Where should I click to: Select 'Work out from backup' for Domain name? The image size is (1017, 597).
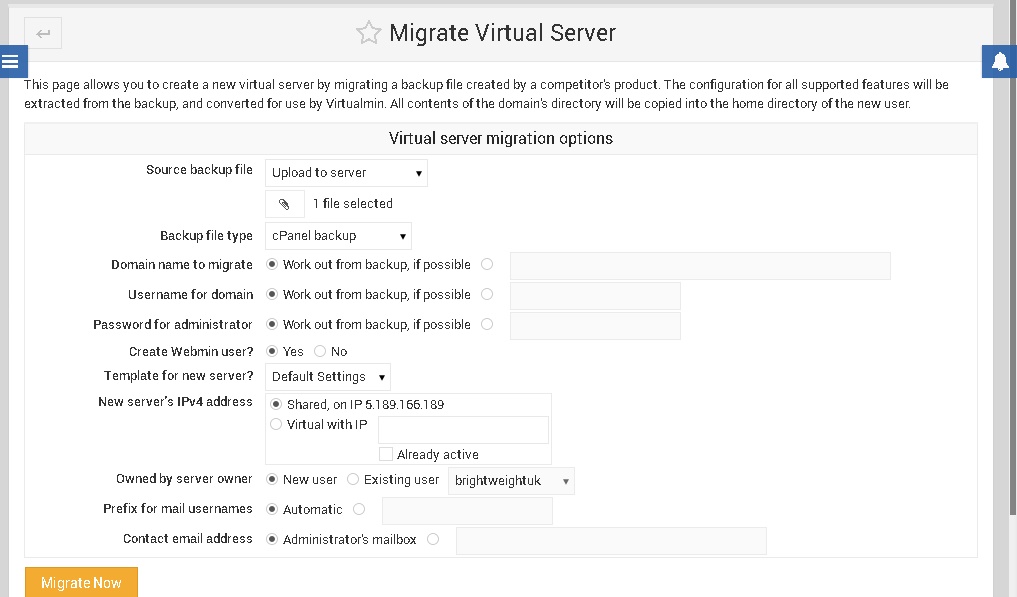272,264
